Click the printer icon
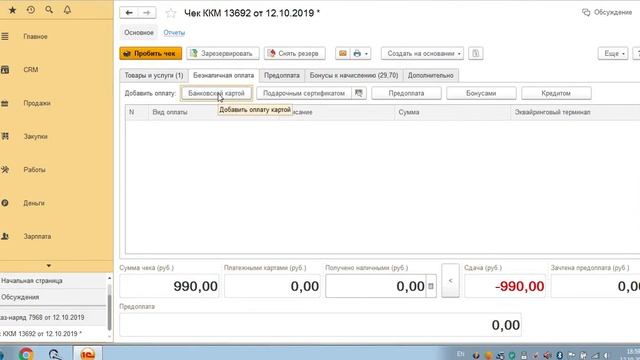The height and width of the screenshot is (360, 640). tap(357, 53)
